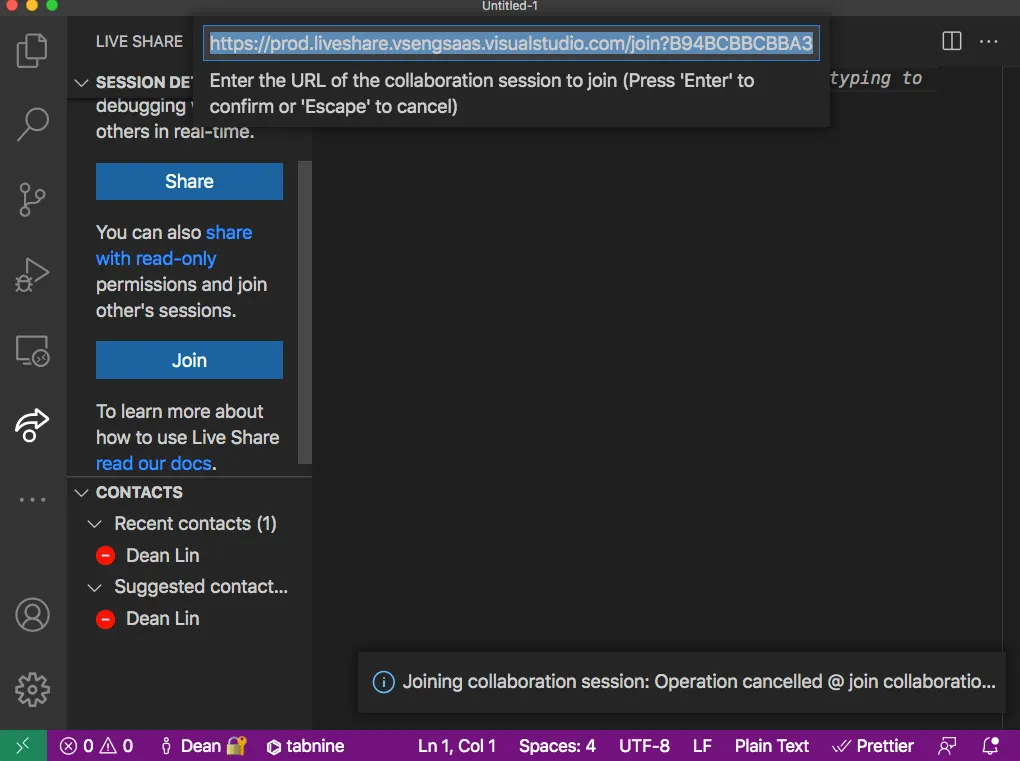Collapse the Session Details section
The image size is (1020, 761).
point(81,83)
